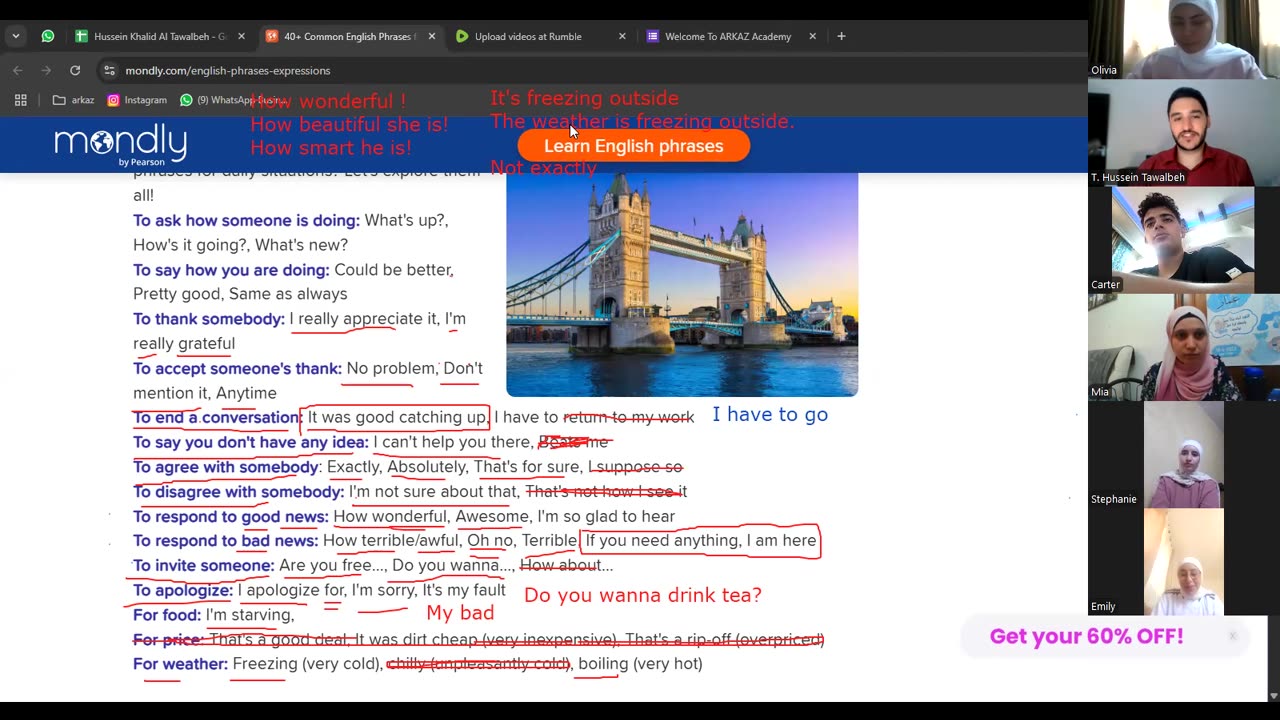
Task: Click the Learn English phrases button
Action: coord(633,146)
